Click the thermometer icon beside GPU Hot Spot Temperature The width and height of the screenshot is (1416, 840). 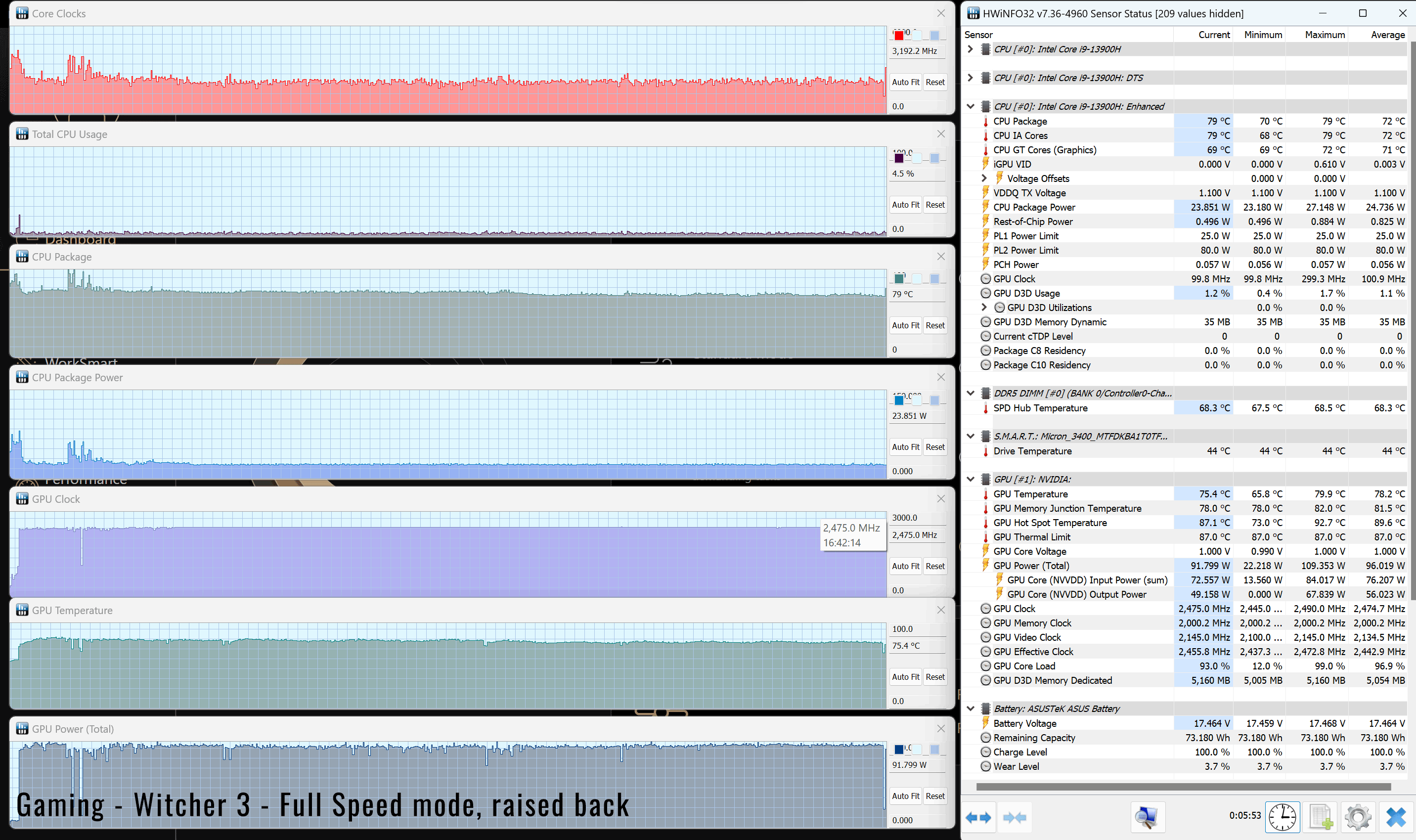coord(985,523)
